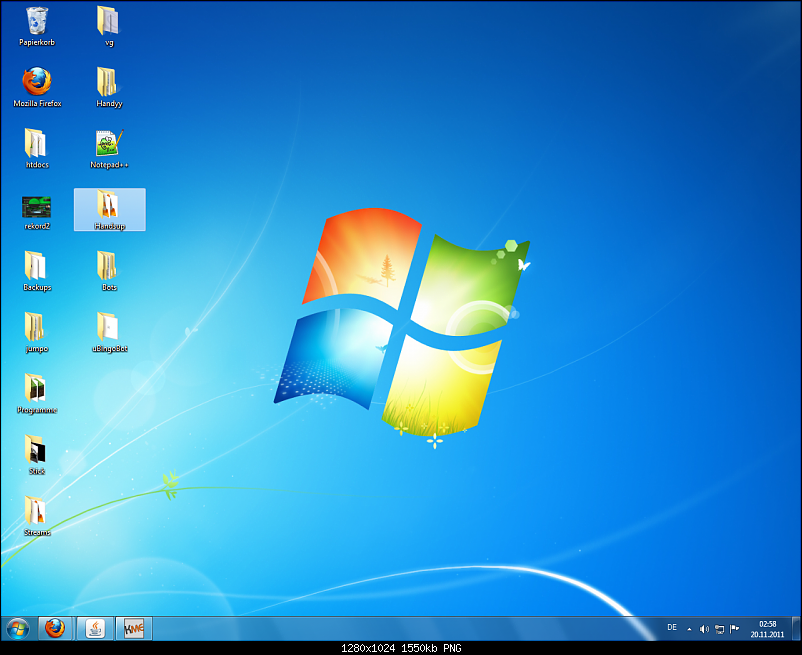Open the volume speaker tray icon
802x655 pixels.
(704, 629)
